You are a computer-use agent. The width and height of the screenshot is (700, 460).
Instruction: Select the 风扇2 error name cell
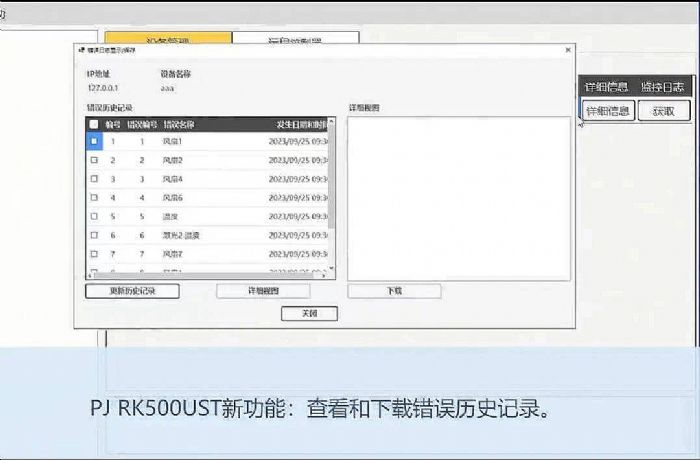click(x=172, y=160)
